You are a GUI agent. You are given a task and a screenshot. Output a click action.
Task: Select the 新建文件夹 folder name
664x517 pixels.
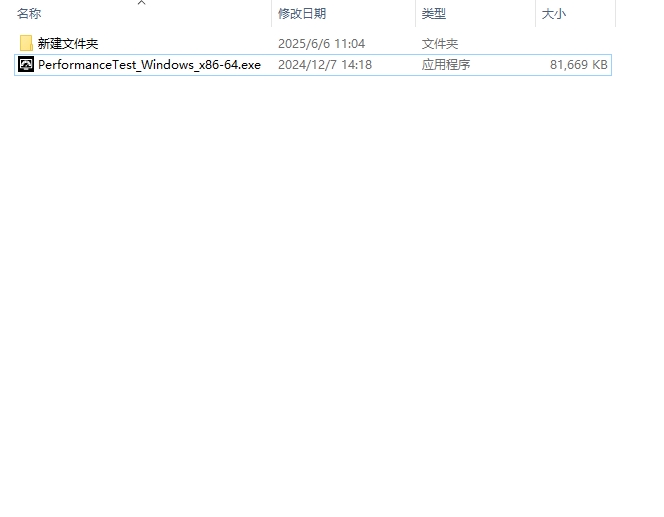coord(68,44)
